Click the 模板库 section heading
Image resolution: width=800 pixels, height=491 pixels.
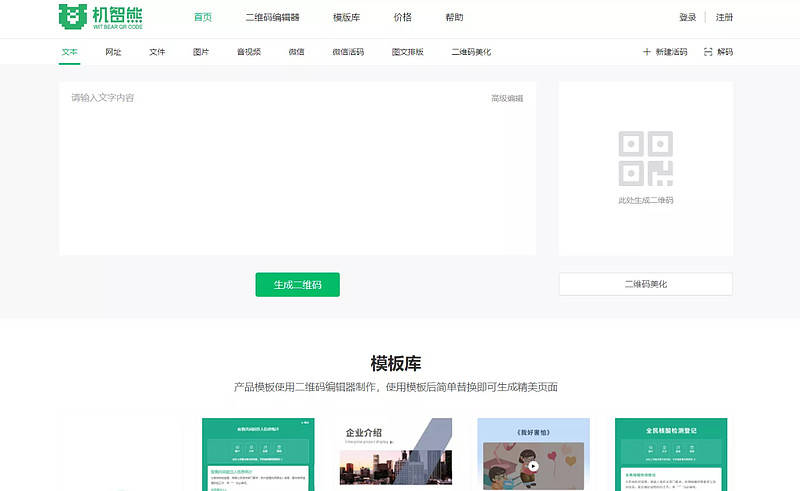396,363
